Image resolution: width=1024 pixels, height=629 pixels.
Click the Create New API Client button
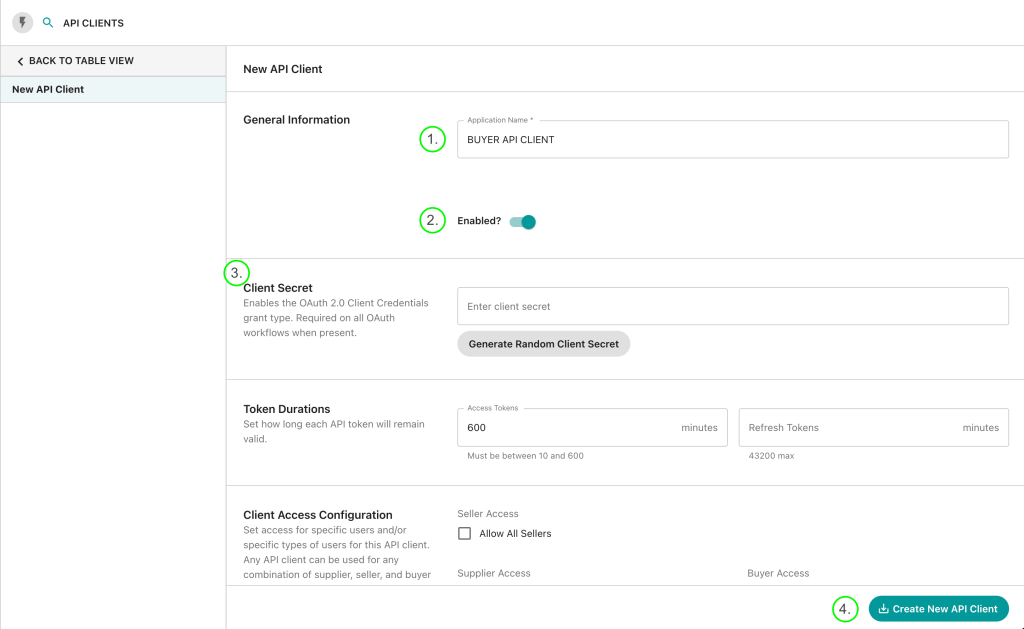[x=938, y=609]
